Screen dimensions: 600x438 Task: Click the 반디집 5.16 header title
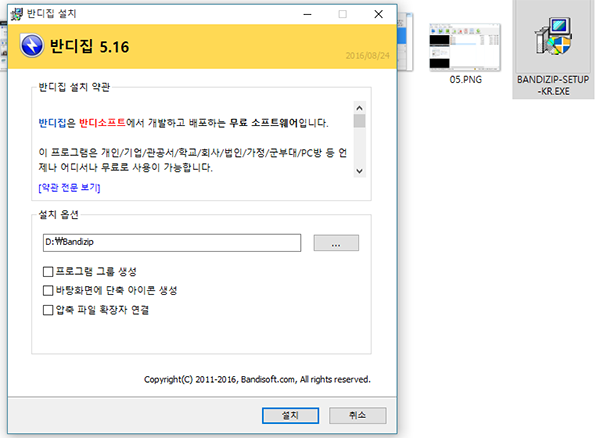pos(90,47)
